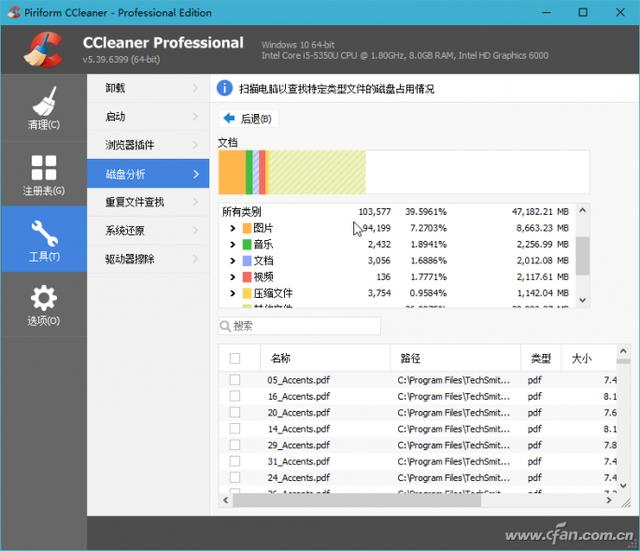Click the chevron beside 磁盘分析
640x551 pixels.
(196, 174)
